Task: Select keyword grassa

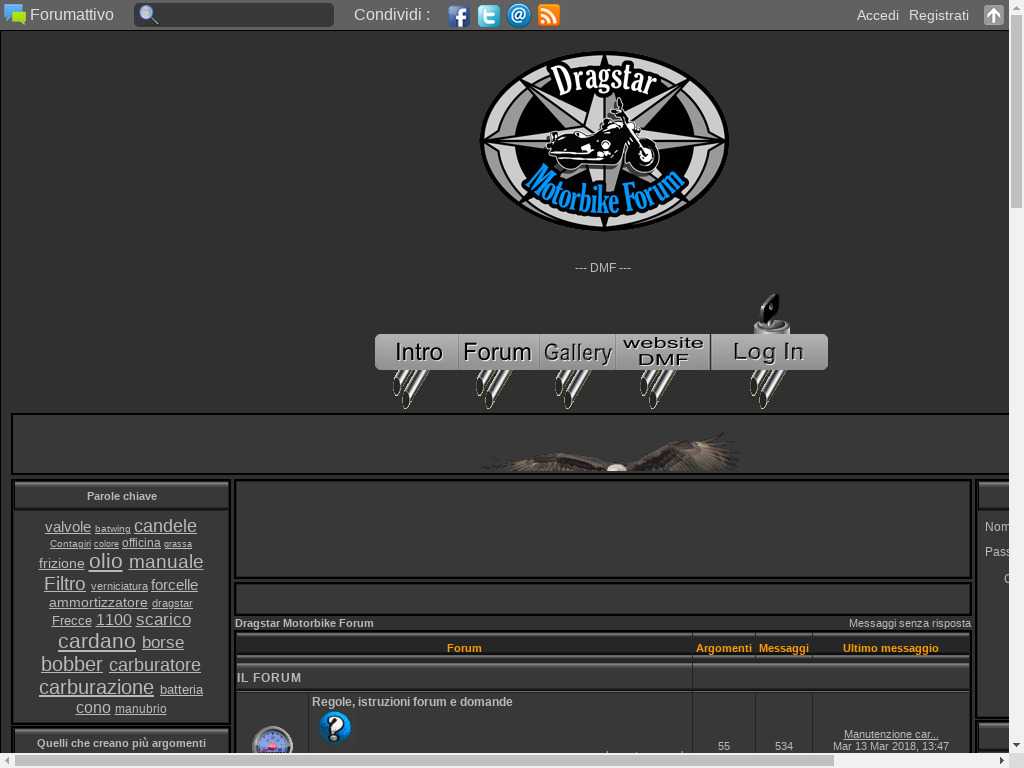Action: coord(178,544)
